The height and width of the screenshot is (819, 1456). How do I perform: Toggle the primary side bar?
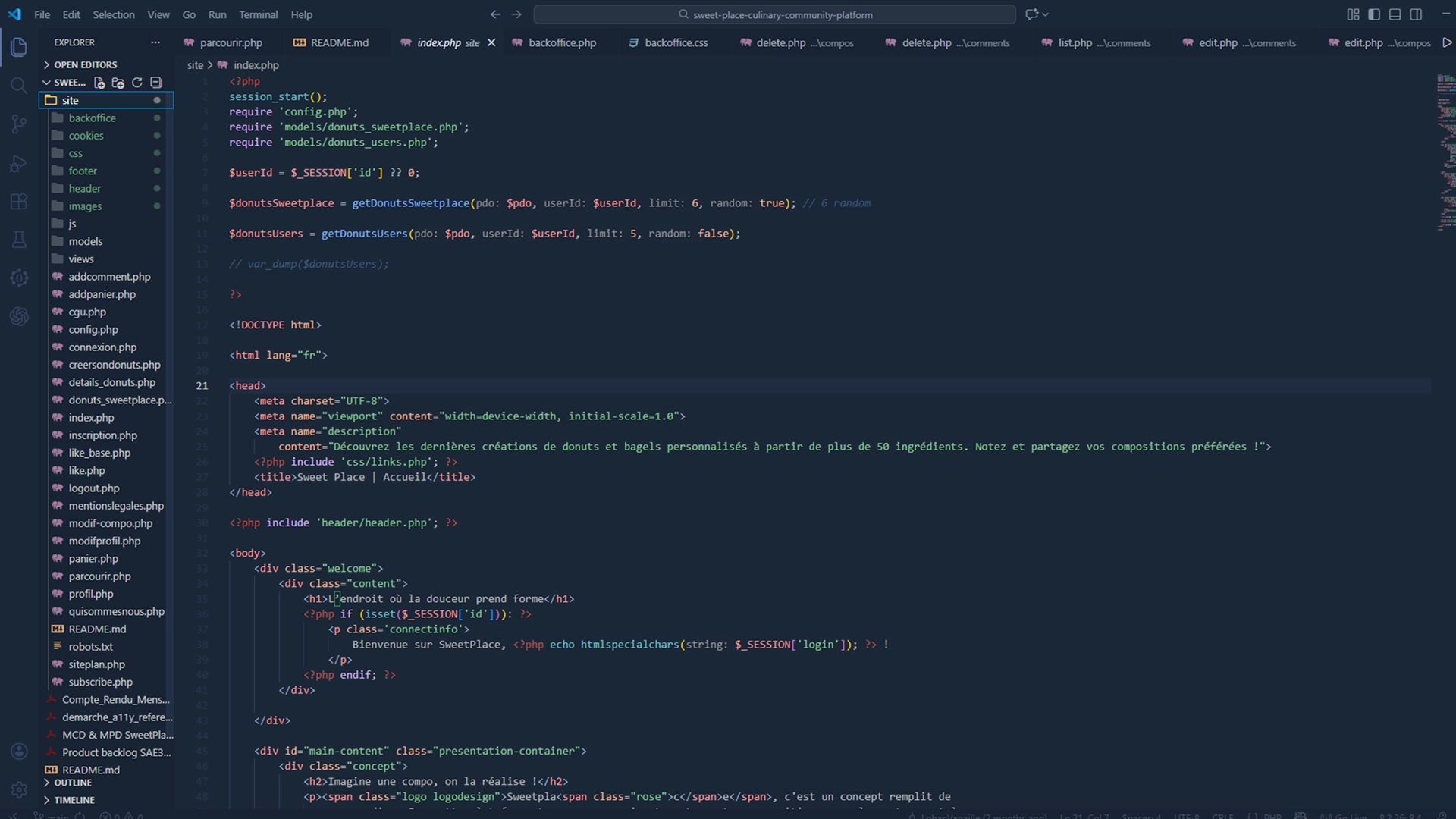1374,14
